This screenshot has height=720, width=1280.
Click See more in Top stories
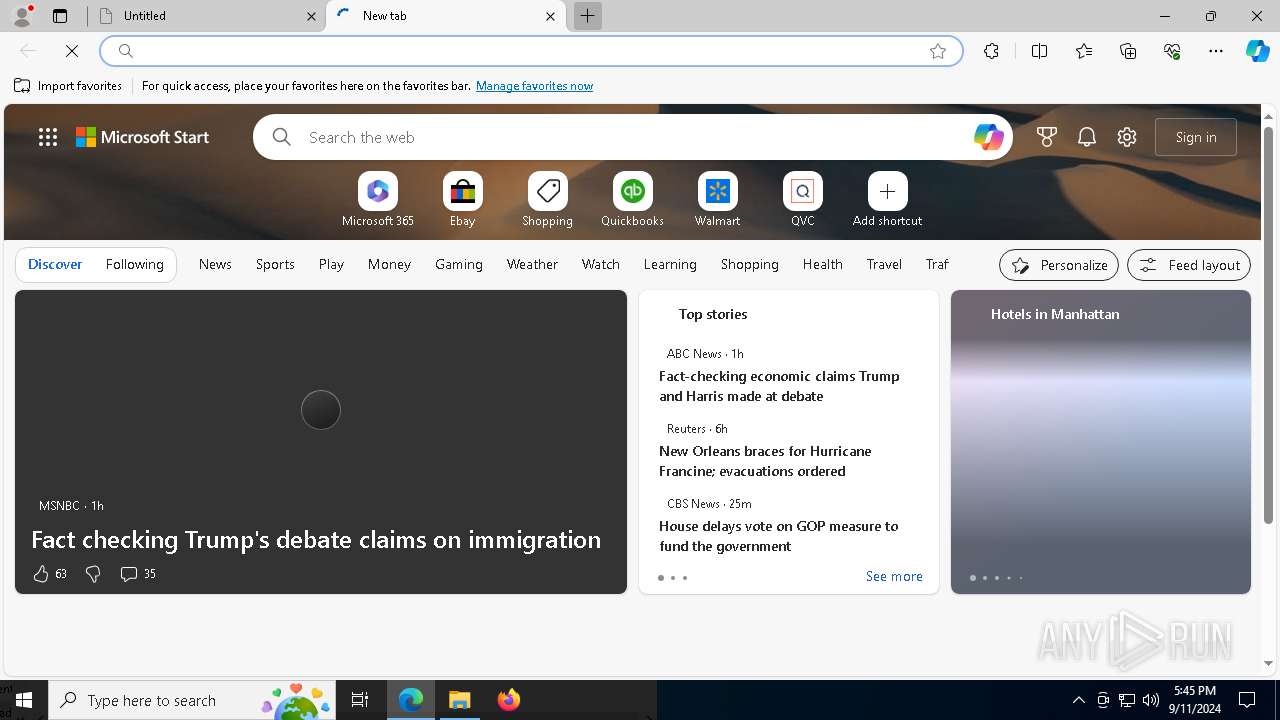[894, 576]
